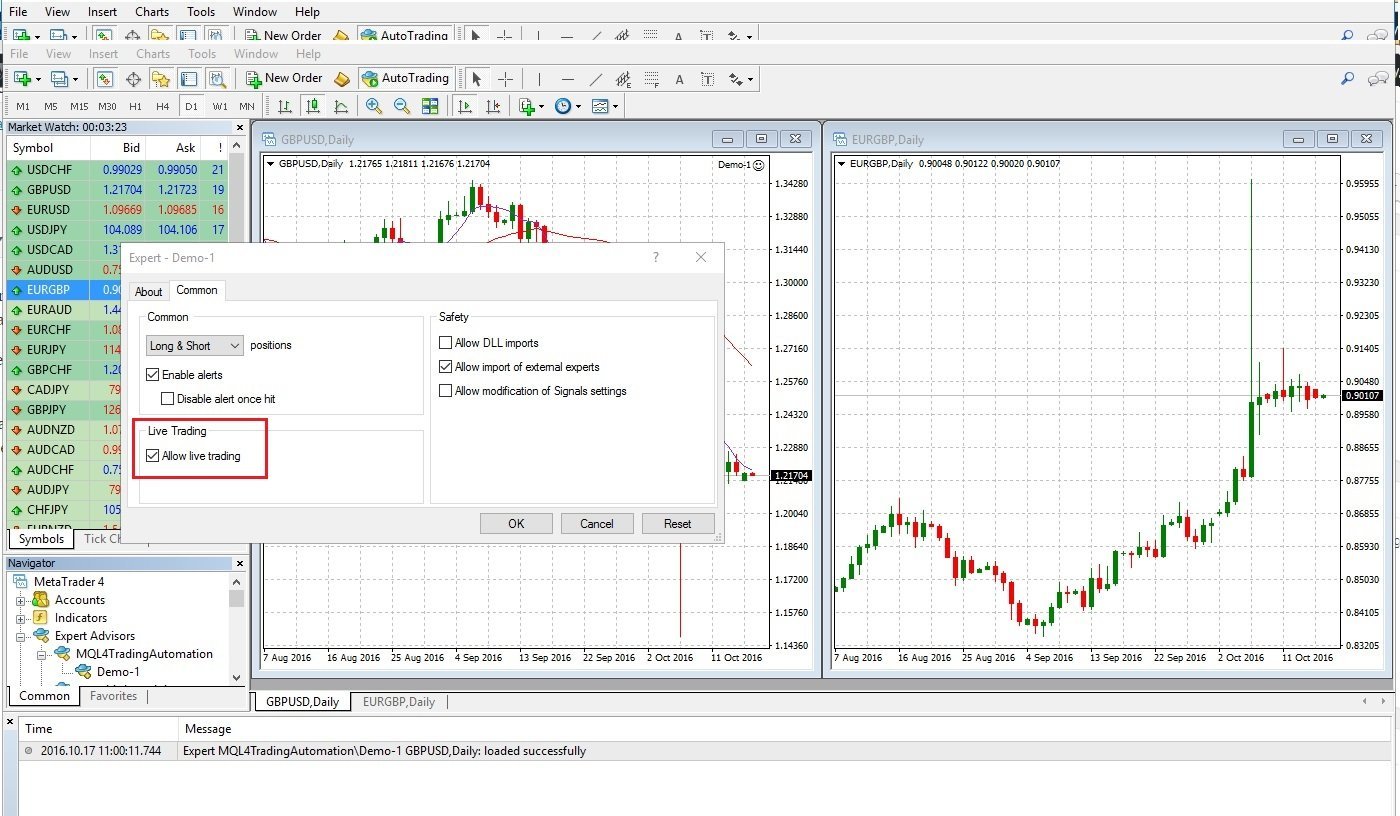Uncheck Allow import of external experts
The image size is (1400, 816).
click(446, 367)
